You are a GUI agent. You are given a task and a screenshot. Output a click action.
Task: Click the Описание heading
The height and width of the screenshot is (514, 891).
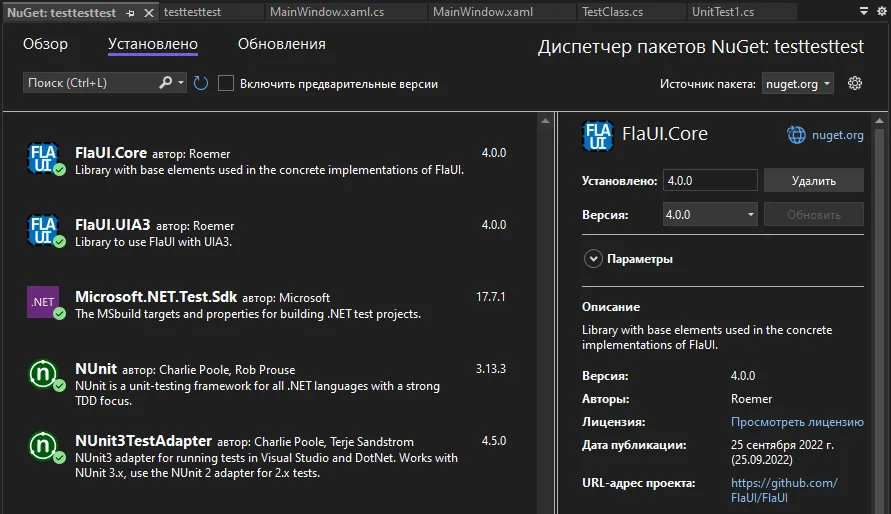point(611,307)
